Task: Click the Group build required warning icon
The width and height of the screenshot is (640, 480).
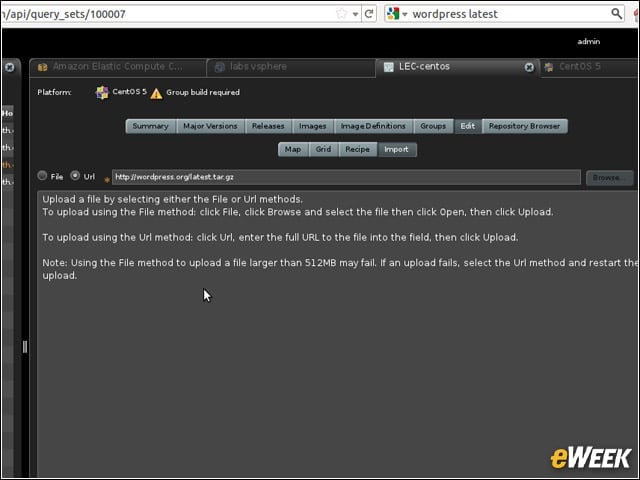Action: [x=156, y=93]
